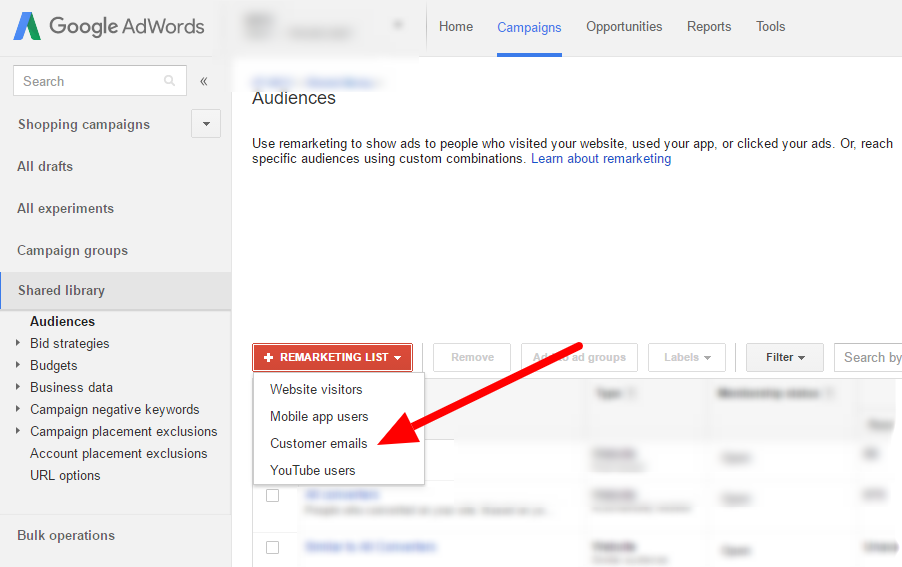Open the Tools tab

(770, 26)
